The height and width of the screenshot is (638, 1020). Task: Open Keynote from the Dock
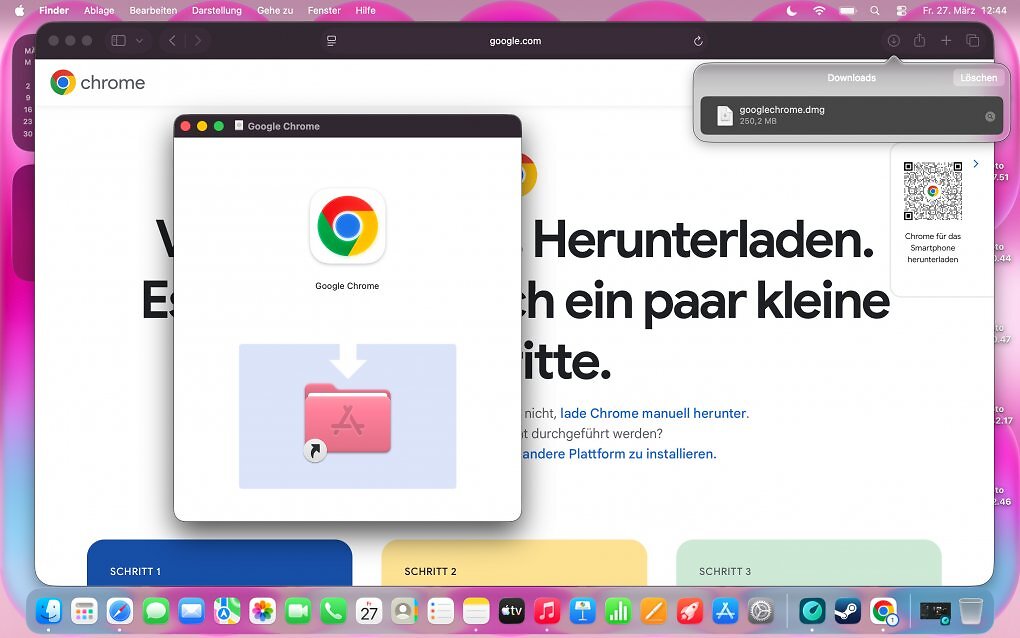(x=583, y=611)
